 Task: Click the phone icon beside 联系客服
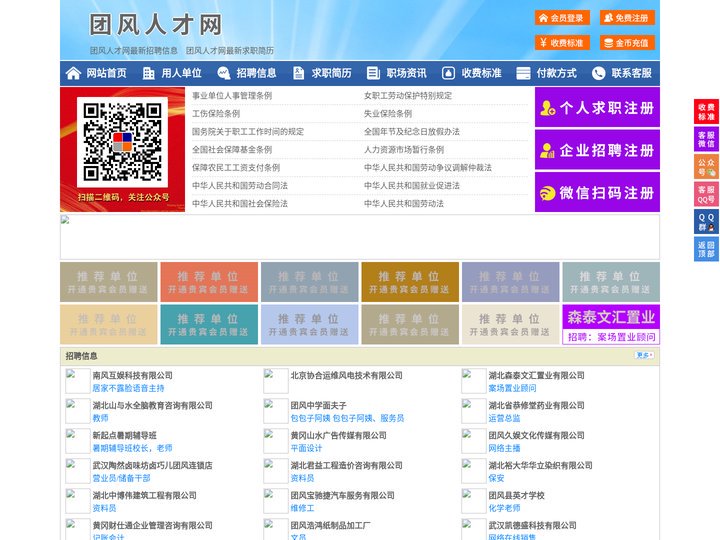click(598, 73)
